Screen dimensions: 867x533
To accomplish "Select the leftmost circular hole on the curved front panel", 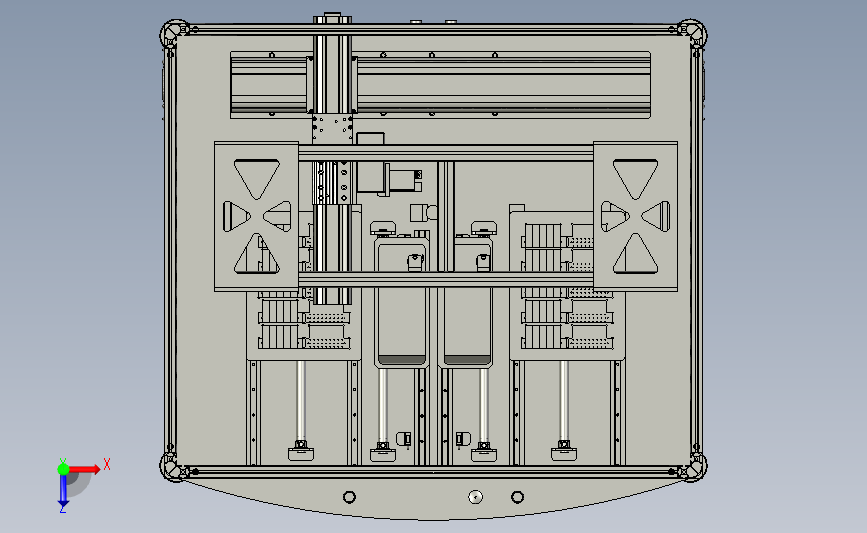I will point(349,497).
